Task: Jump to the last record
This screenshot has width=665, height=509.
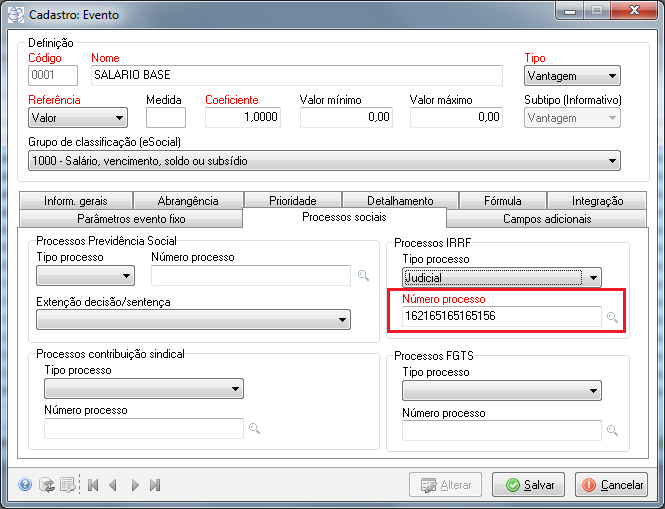Action: point(155,485)
